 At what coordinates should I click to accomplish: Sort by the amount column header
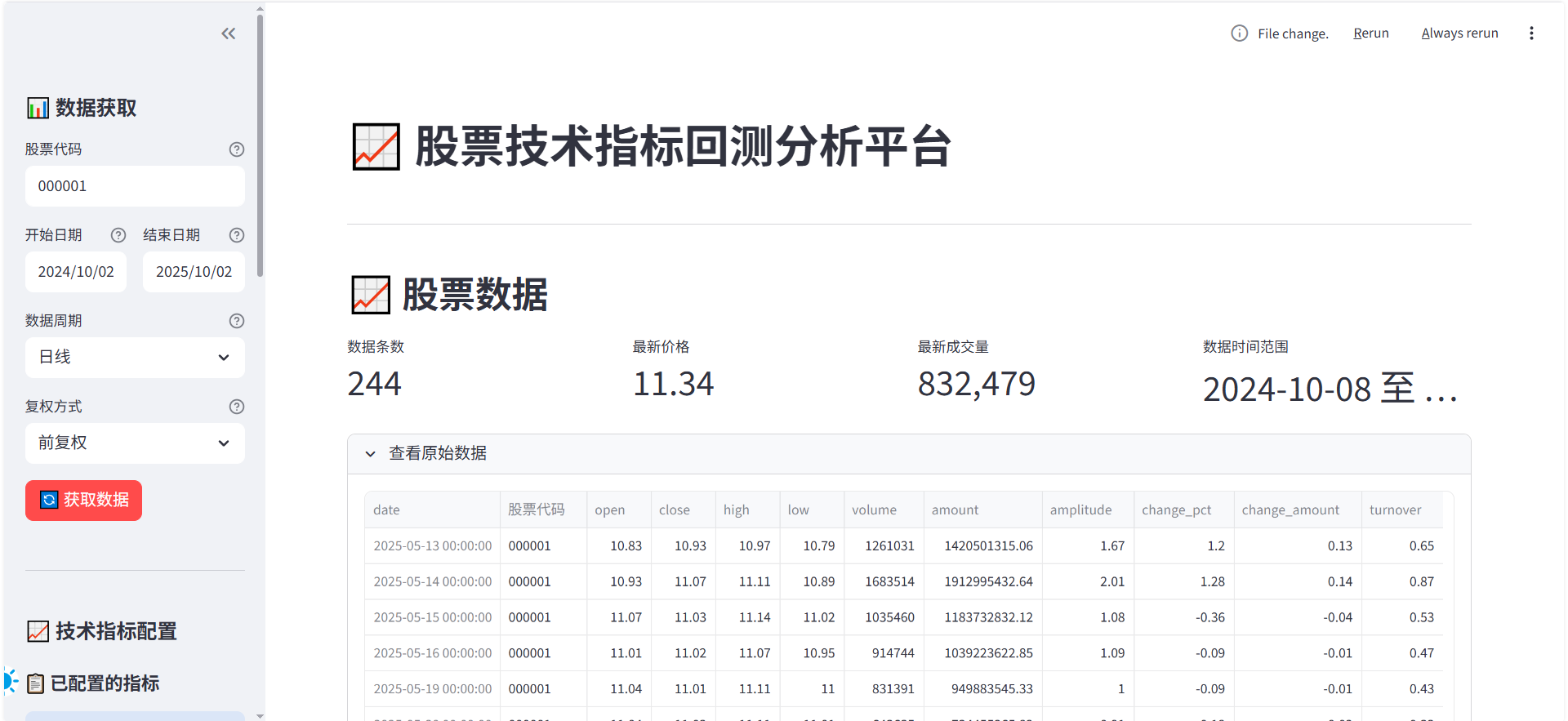[983, 510]
